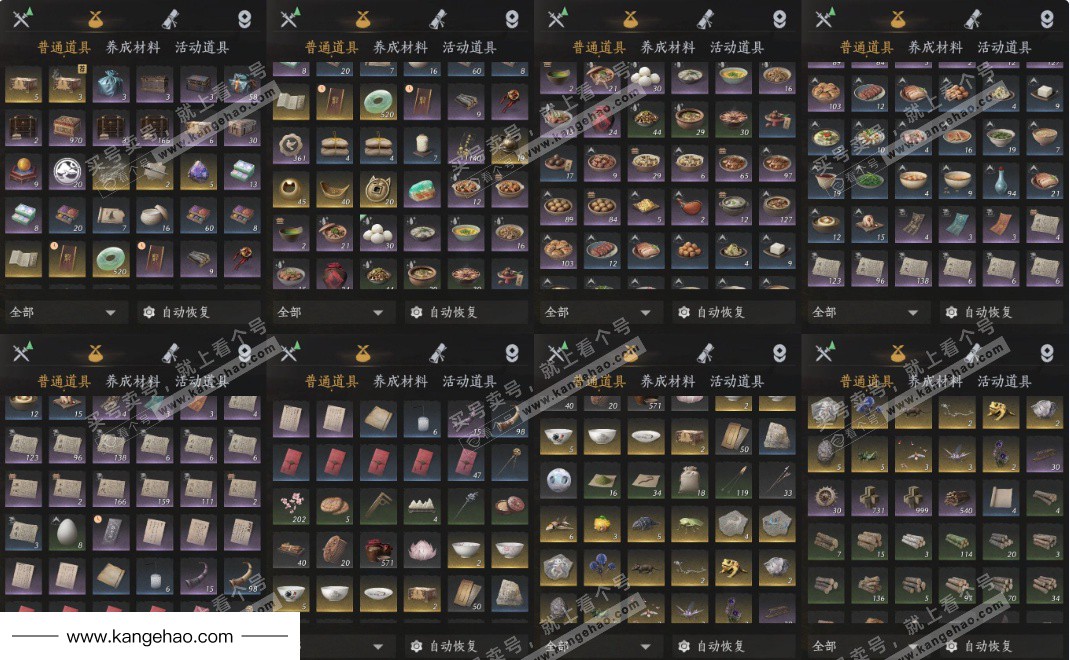Open the www.kangehao.com link label

149,637
